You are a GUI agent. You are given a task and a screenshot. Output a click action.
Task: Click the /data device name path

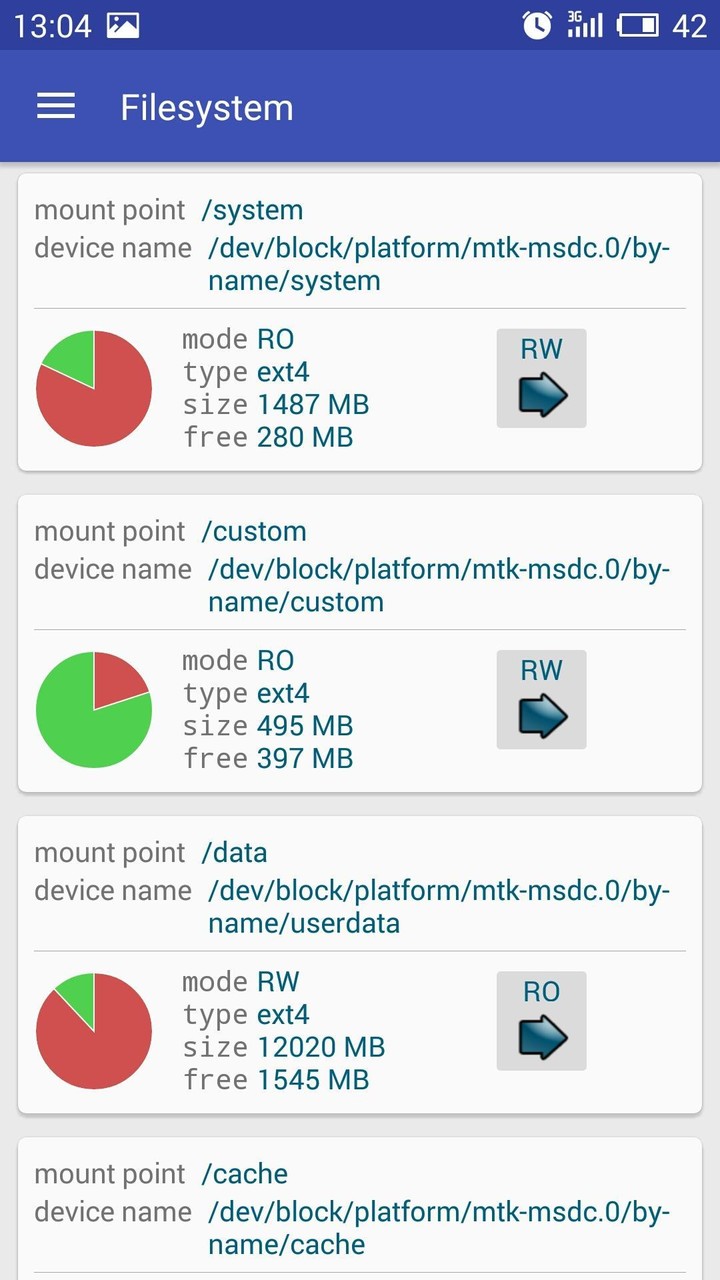pos(438,890)
